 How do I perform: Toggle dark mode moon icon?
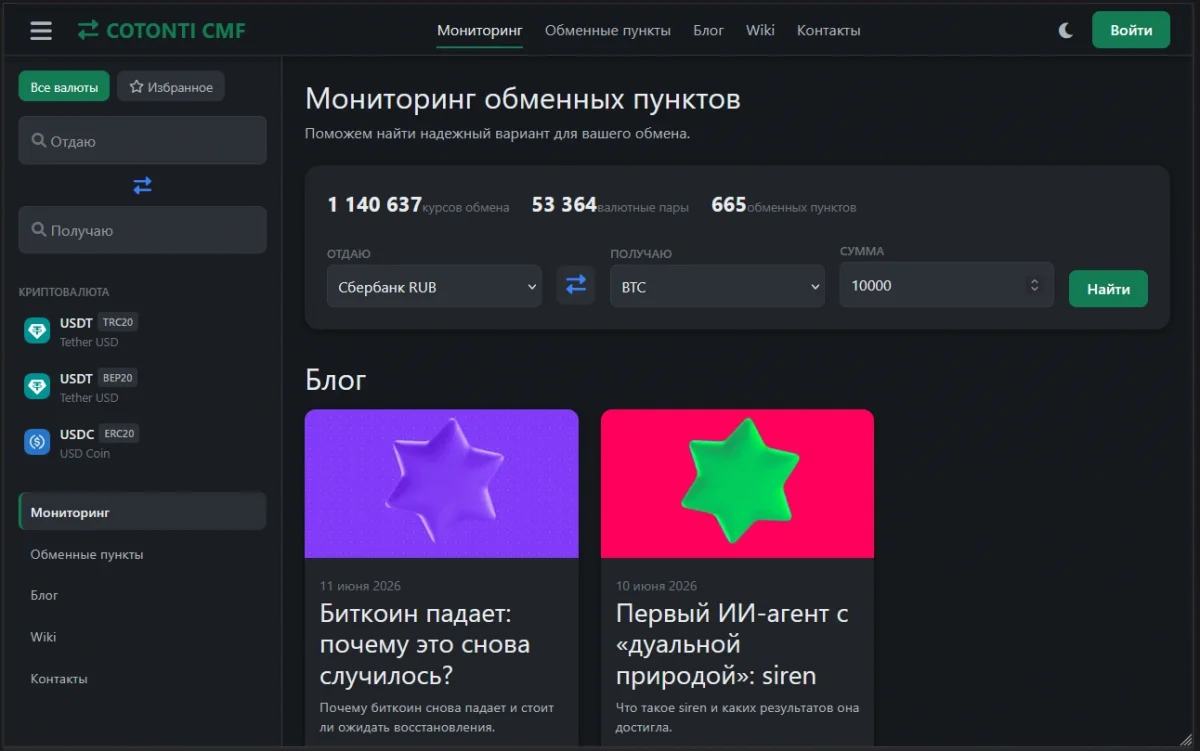click(1066, 31)
